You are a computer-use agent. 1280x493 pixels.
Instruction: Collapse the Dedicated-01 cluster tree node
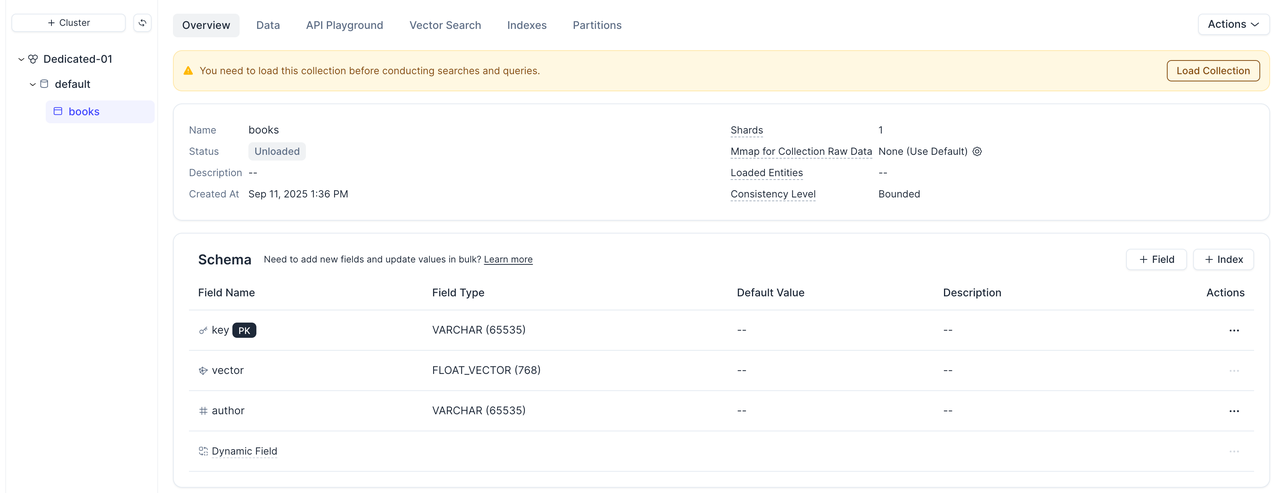(x=21, y=60)
